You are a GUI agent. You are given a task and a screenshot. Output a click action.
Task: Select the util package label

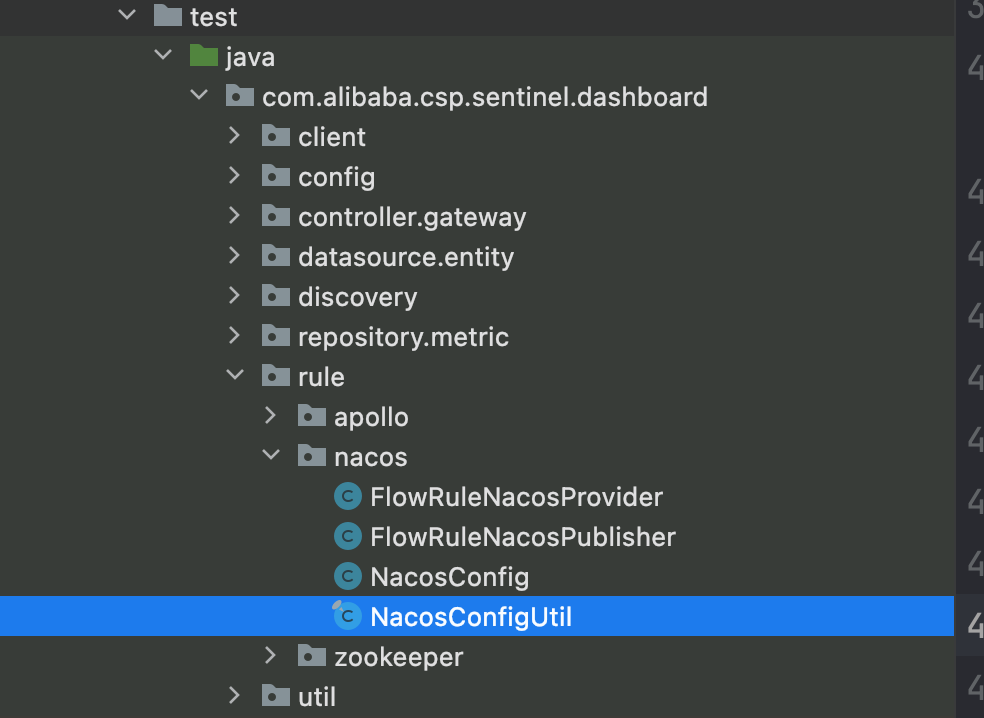pyautogui.click(x=317, y=697)
